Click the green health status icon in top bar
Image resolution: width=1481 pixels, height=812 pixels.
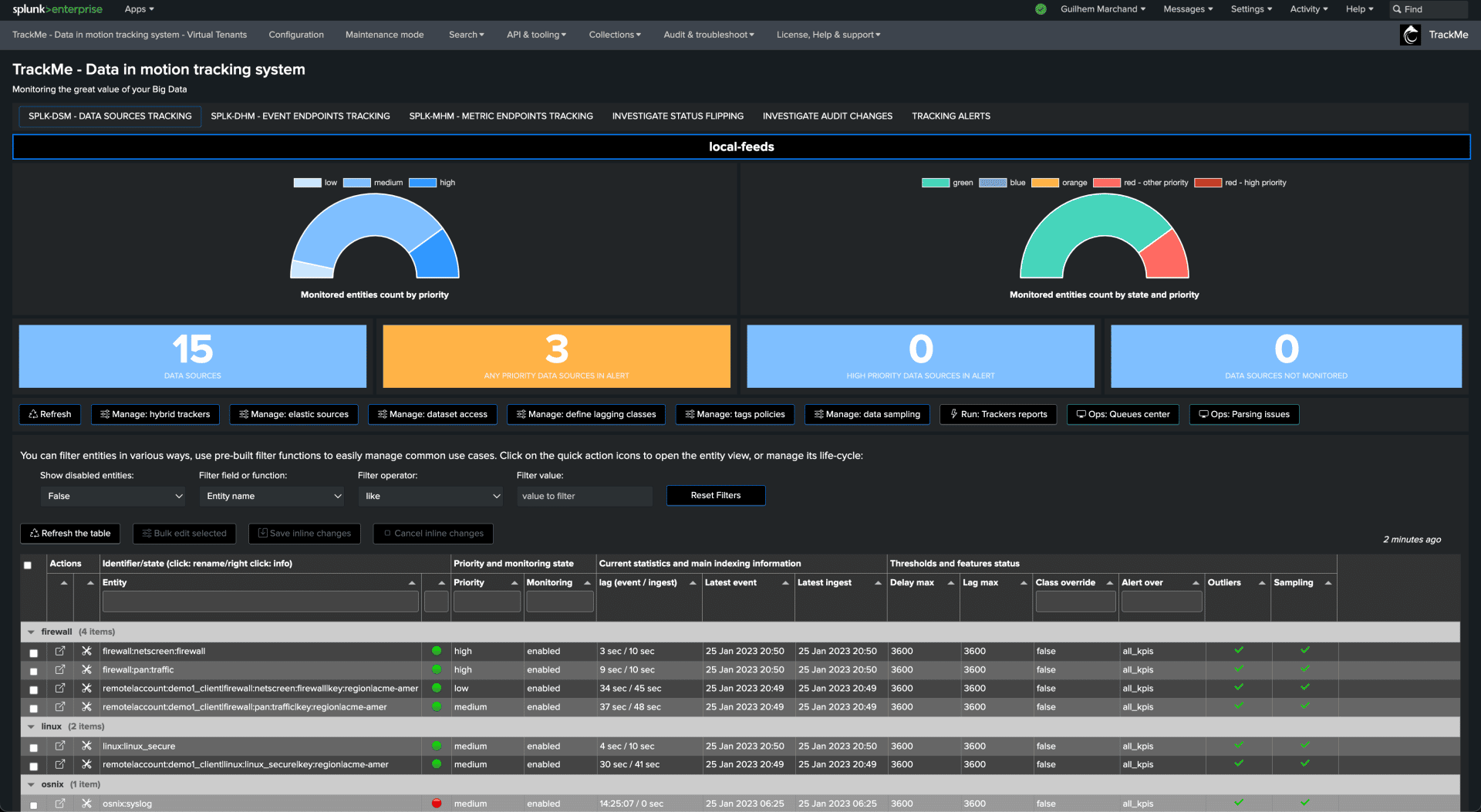click(1041, 9)
